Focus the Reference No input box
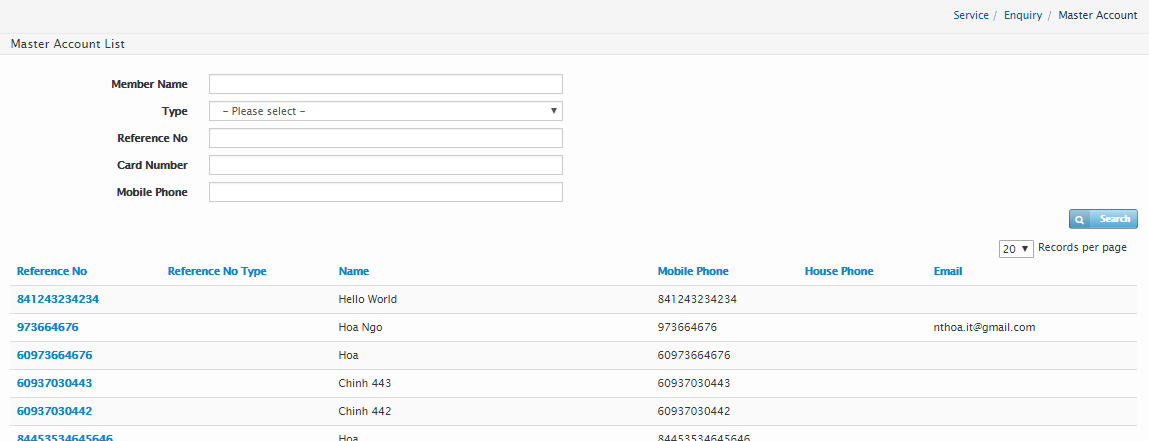The image size is (1149, 441). tap(385, 138)
